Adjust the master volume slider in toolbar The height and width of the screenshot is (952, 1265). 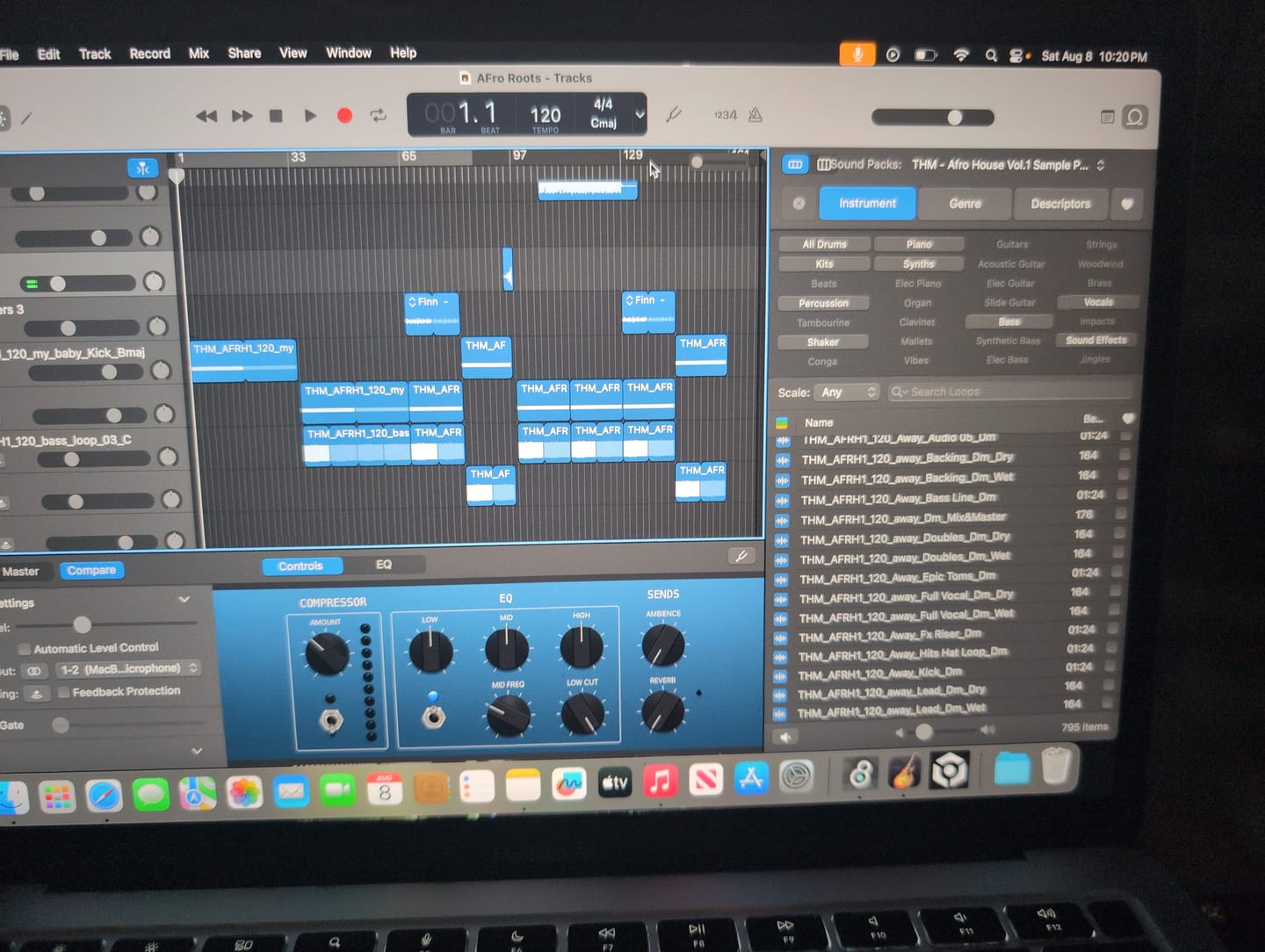[932, 117]
